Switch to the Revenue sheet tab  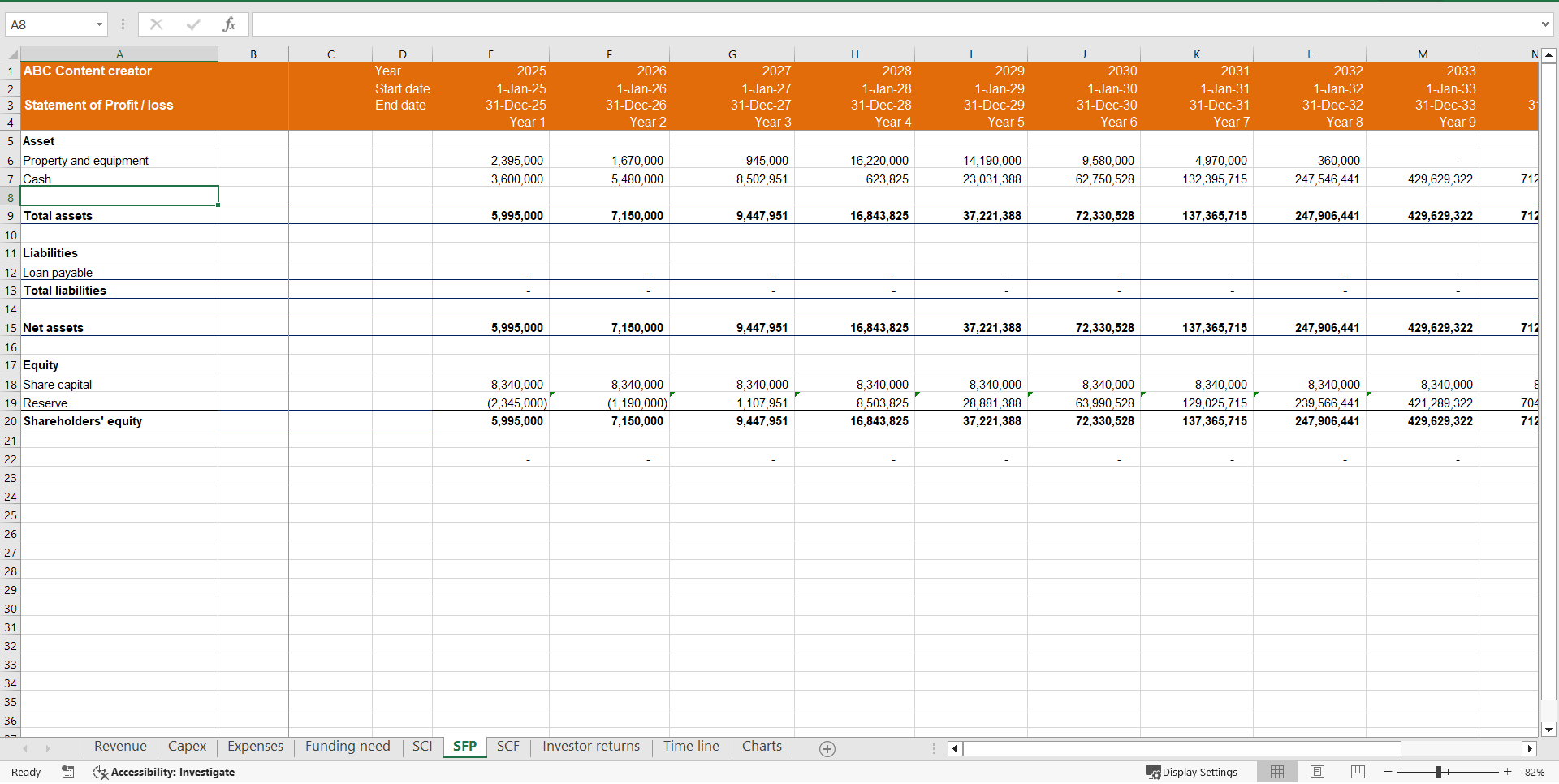tap(120, 747)
